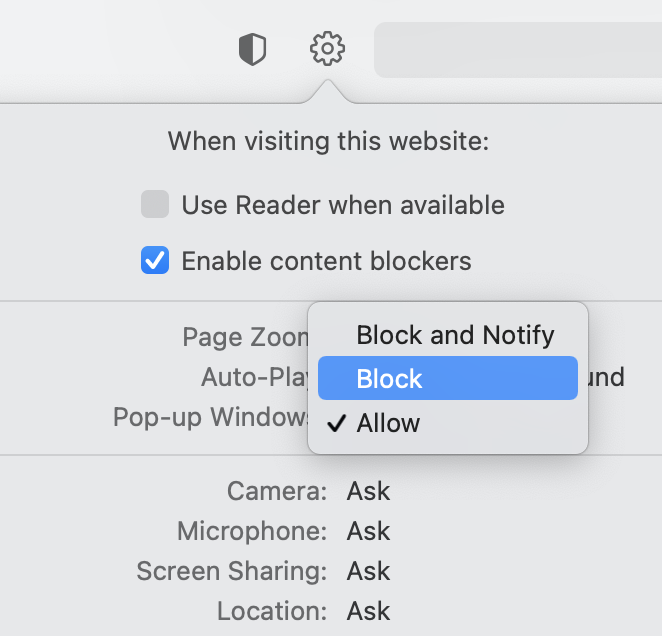Pick the checked Allow menu entry
662x636 pixels.
(388, 423)
